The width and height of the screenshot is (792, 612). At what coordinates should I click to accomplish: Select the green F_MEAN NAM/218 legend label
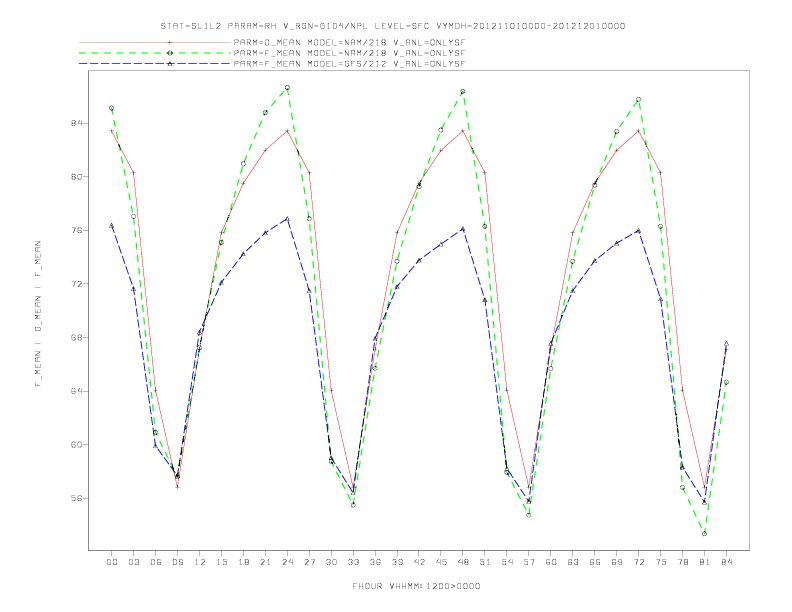[350, 53]
